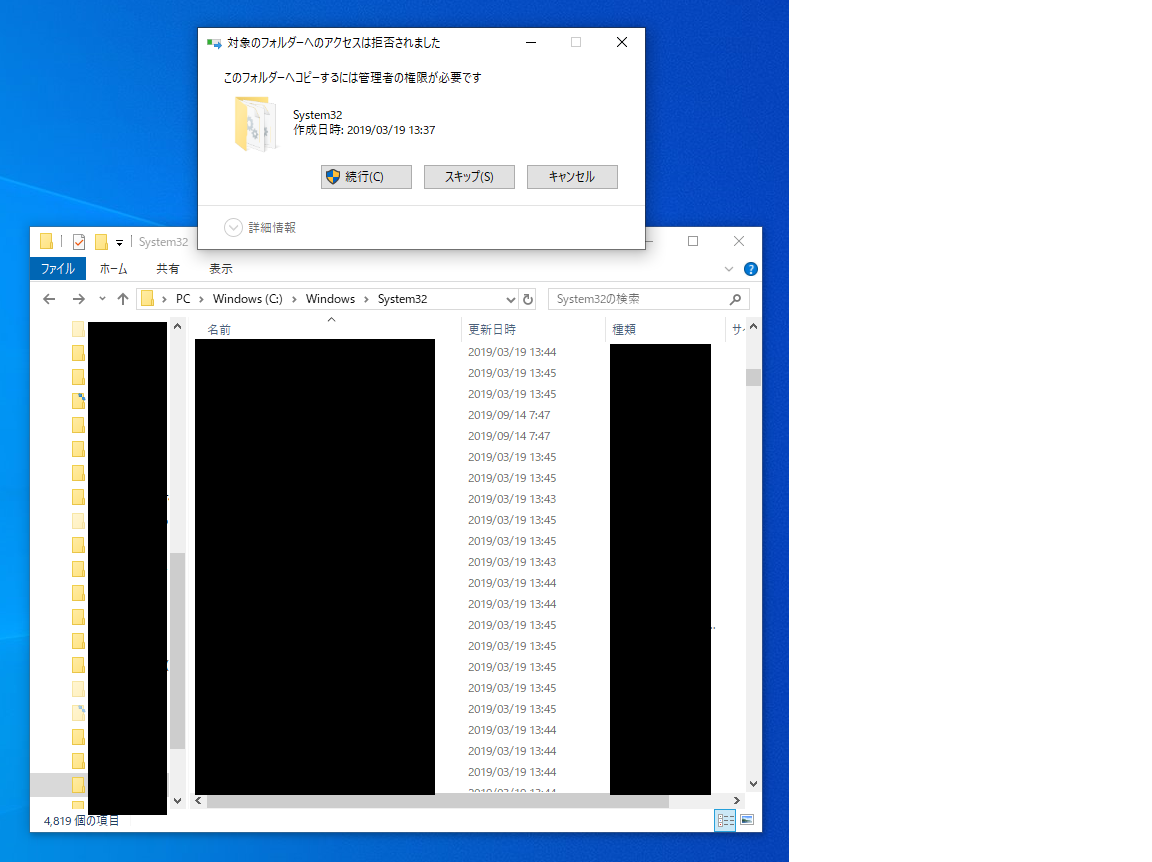Sort by 更新日時 column header
Image resolution: width=1152 pixels, height=862 pixels.
[x=492, y=330]
